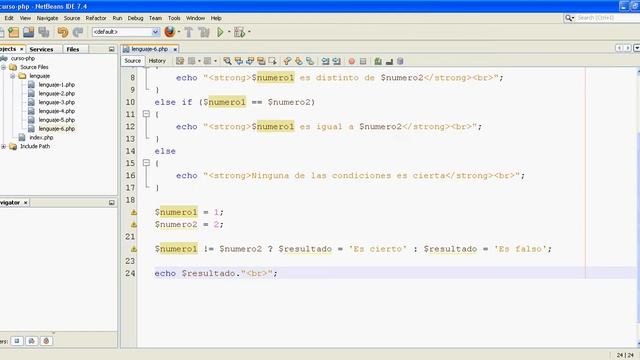Switch to the Services tab
The width and height of the screenshot is (640, 360).
point(41,49)
